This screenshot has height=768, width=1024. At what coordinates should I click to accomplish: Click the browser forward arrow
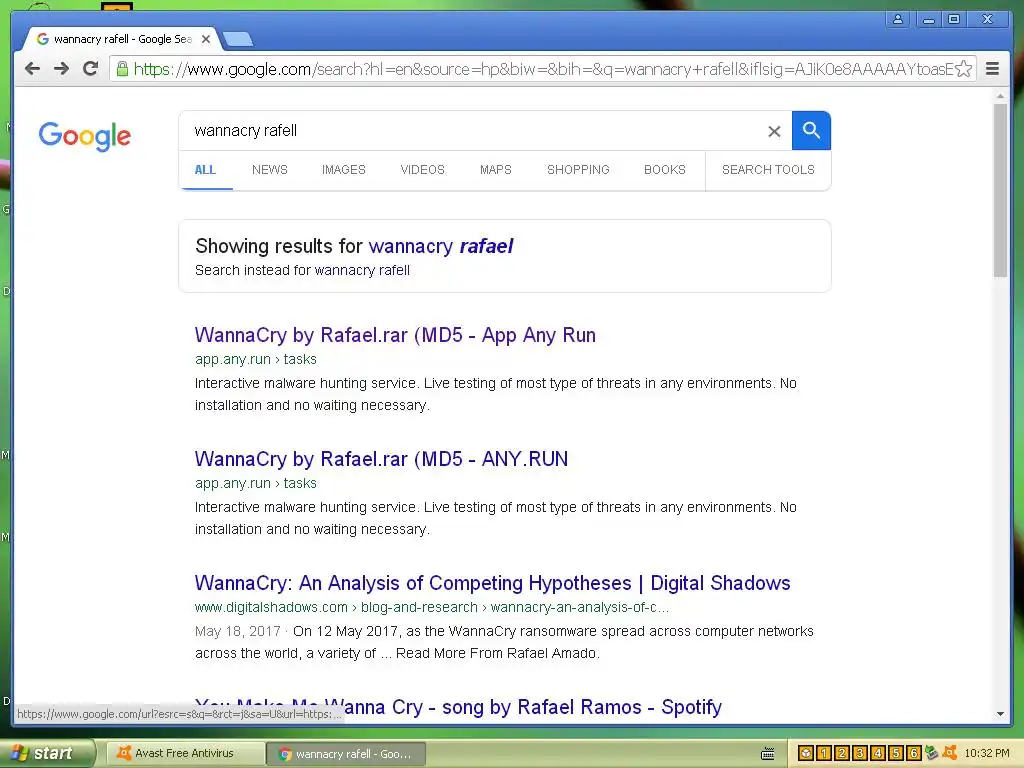[61, 69]
